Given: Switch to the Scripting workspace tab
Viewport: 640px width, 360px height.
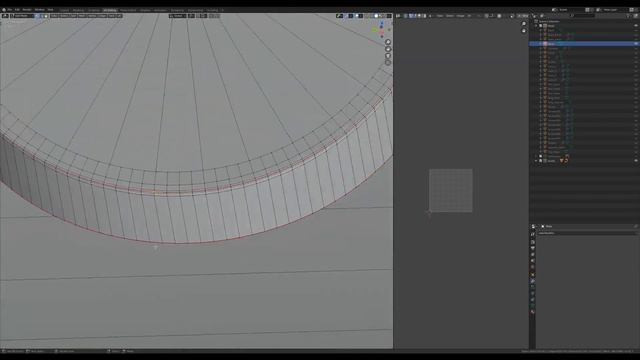Looking at the screenshot, I should (x=212, y=10).
